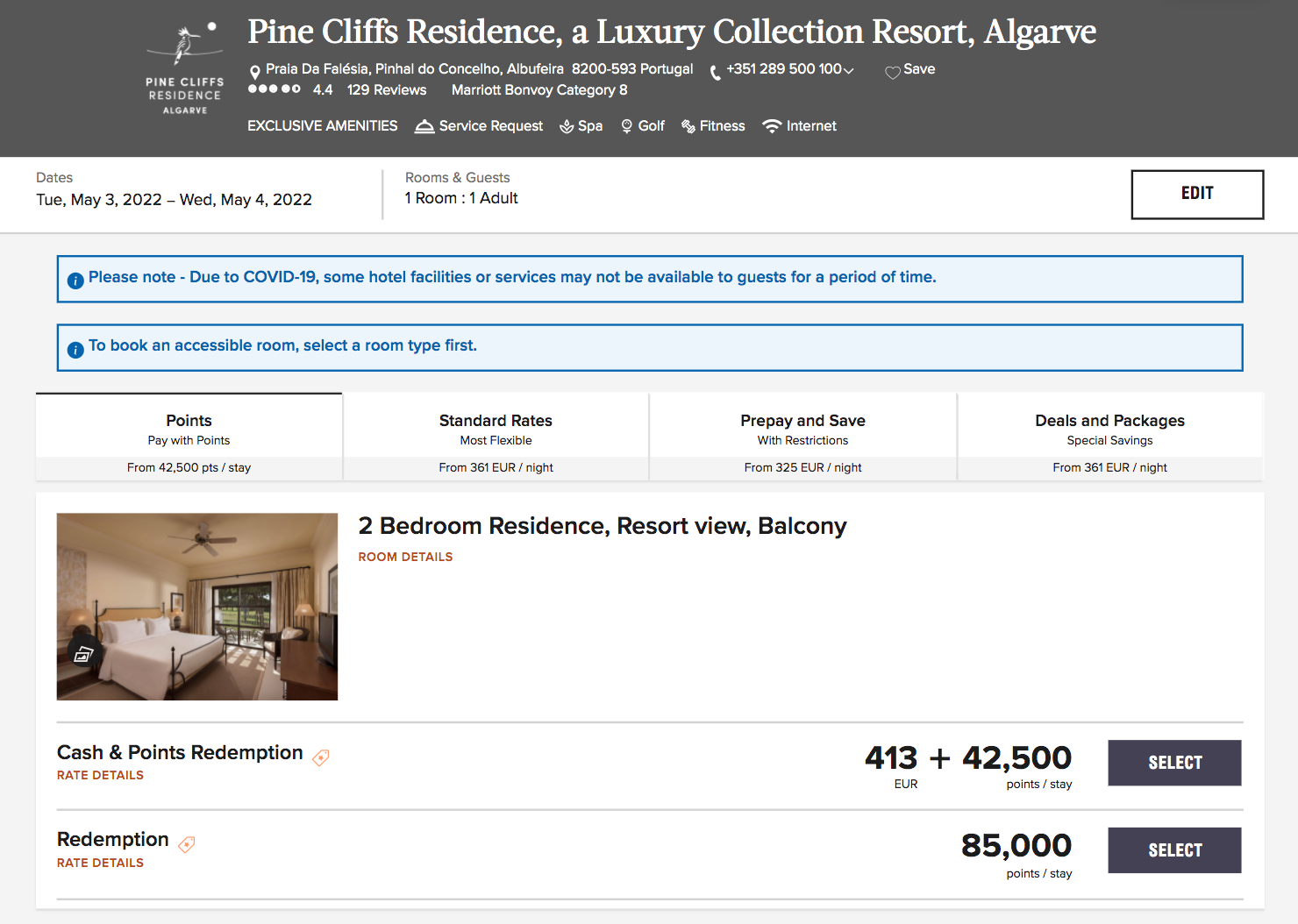Select the Cash & Points Redemption rate
This screenshot has height=924, width=1298.
pos(1174,763)
